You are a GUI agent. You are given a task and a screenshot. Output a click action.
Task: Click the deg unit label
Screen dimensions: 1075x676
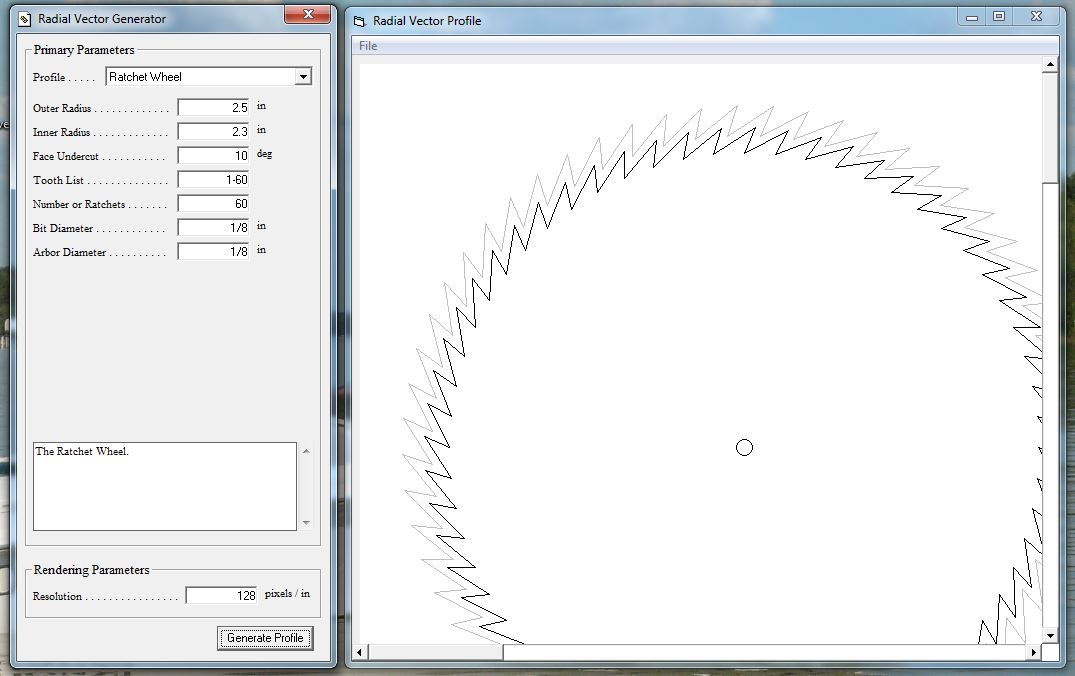264,154
